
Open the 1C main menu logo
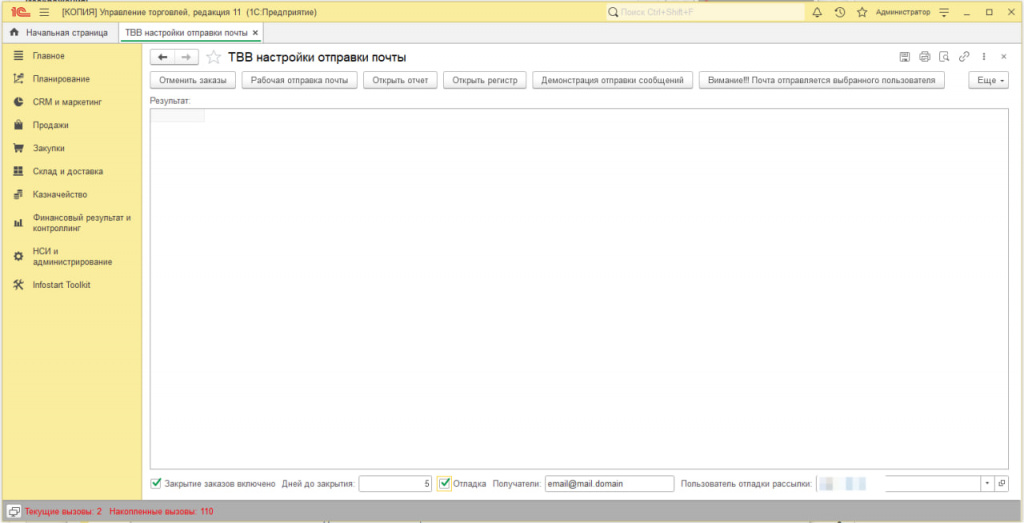click(x=22, y=12)
